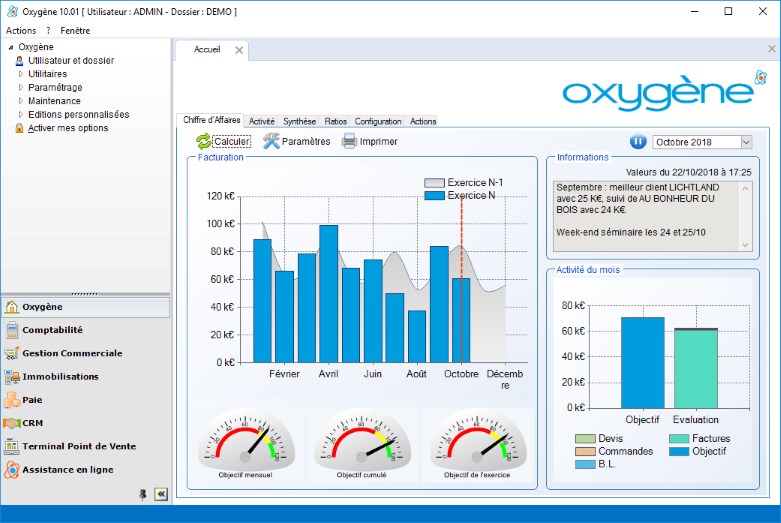Click Factures teal legend swatch
The image size is (781, 523).
679,439
